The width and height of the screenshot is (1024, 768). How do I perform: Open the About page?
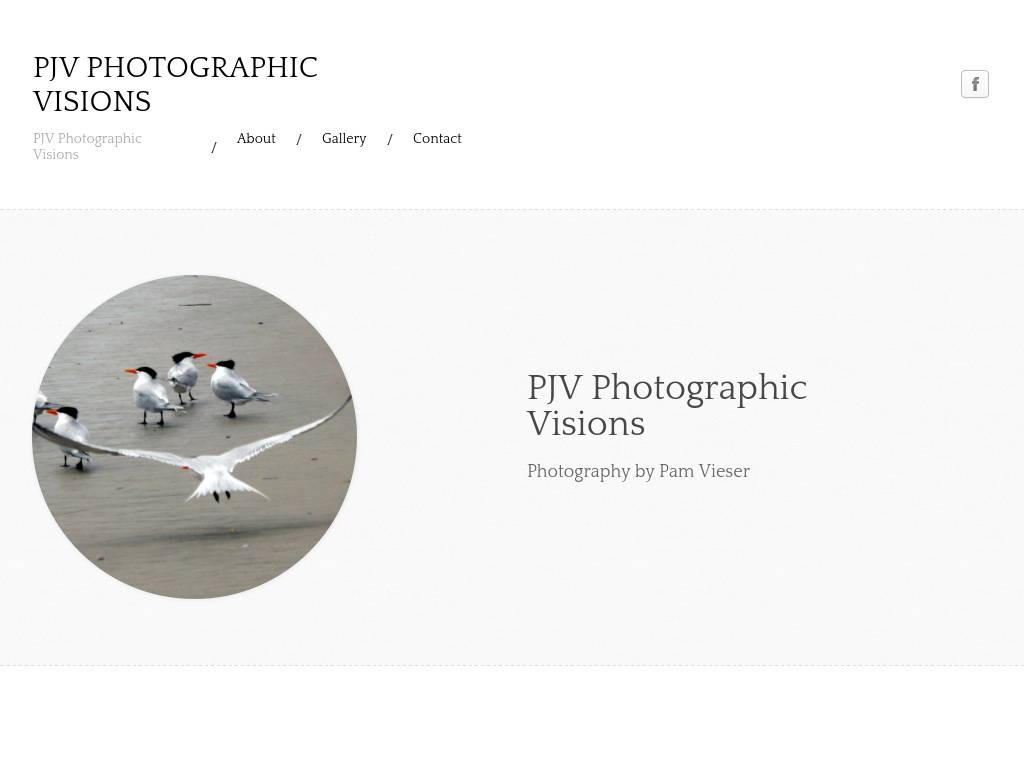[256, 138]
